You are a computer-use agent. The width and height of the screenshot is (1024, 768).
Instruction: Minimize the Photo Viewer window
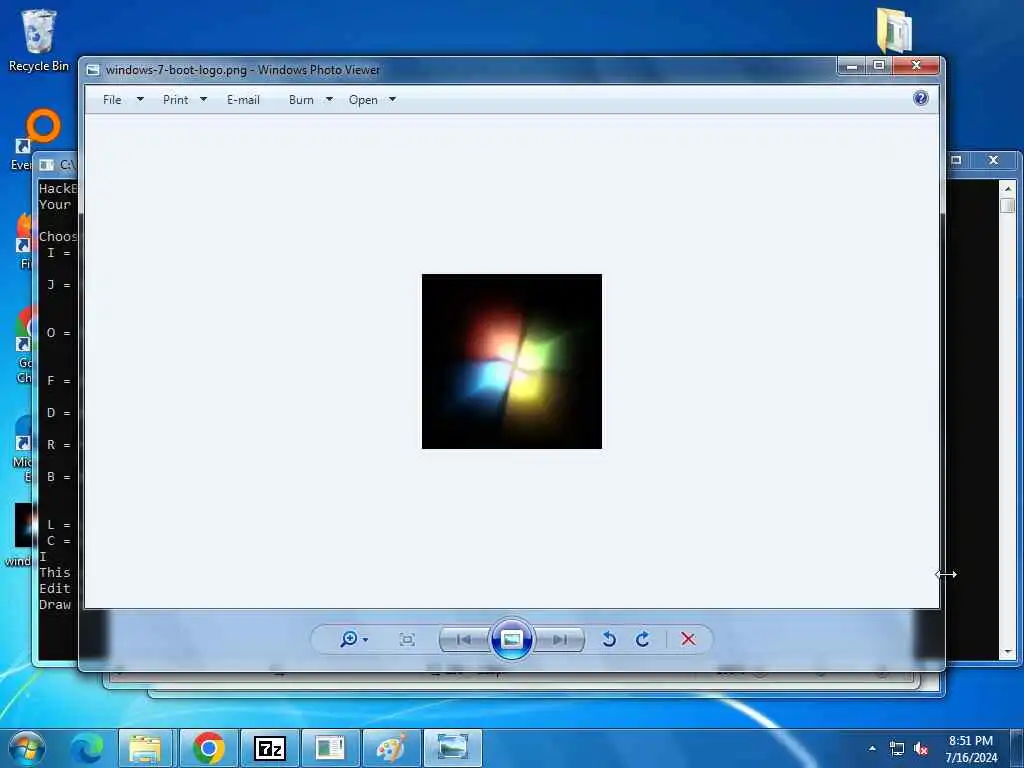852,65
